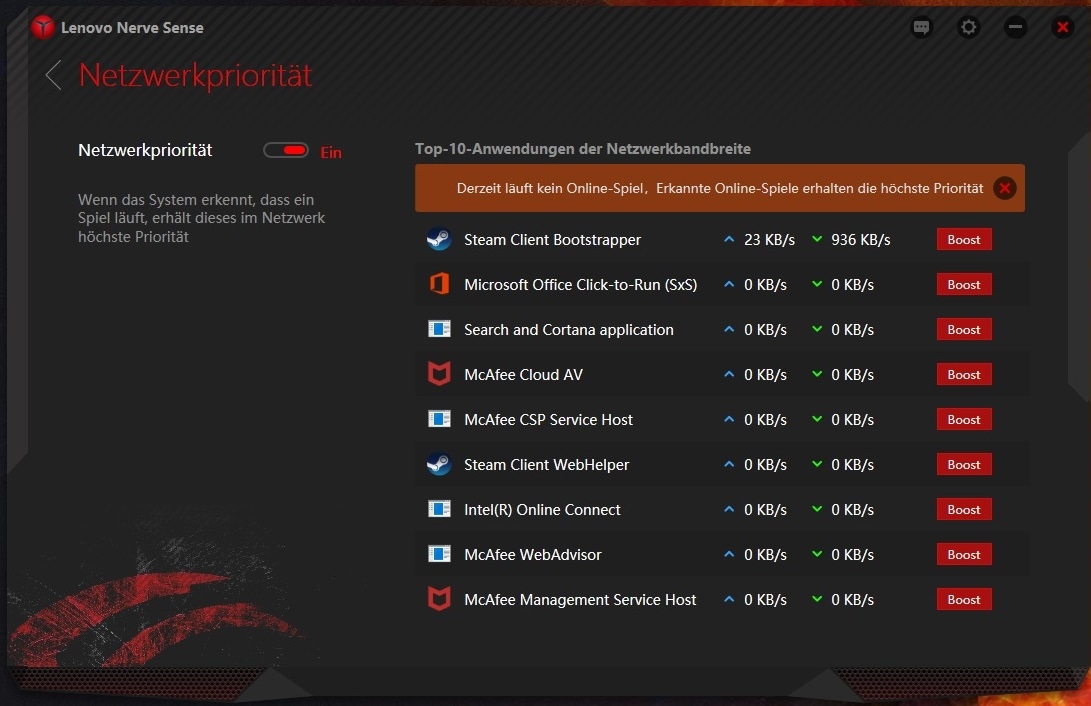Click the Lenovo Nerve Sense logo icon
This screenshot has width=1091, height=706.
(42, 28)
